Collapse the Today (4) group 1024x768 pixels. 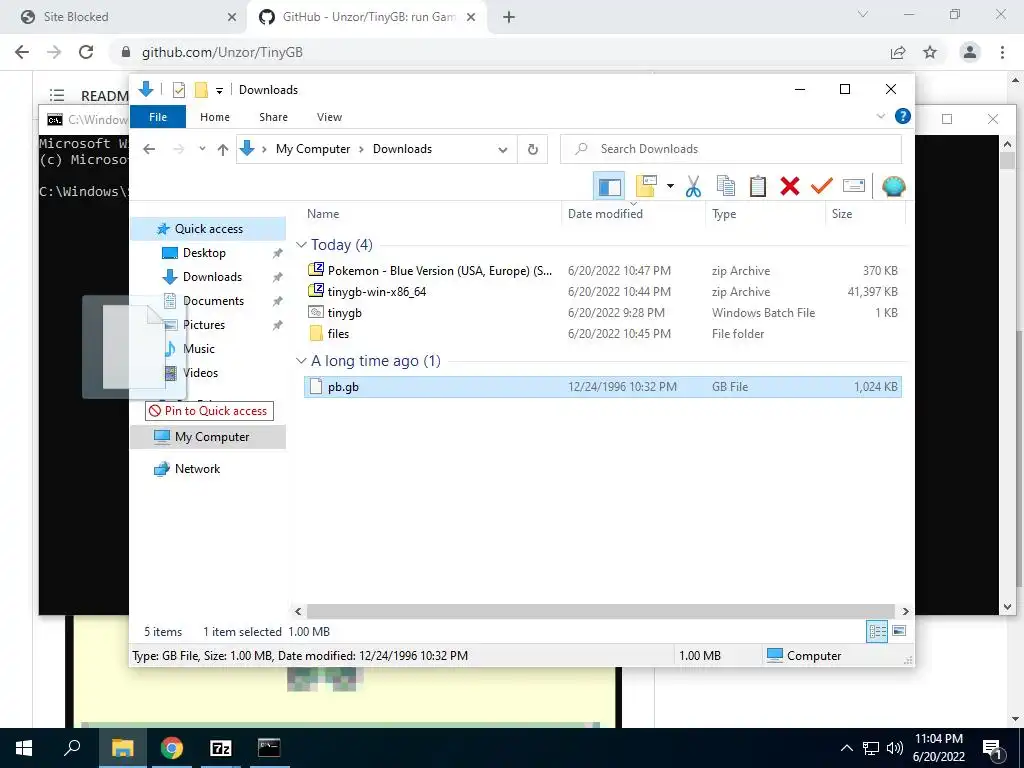(301, 245)
